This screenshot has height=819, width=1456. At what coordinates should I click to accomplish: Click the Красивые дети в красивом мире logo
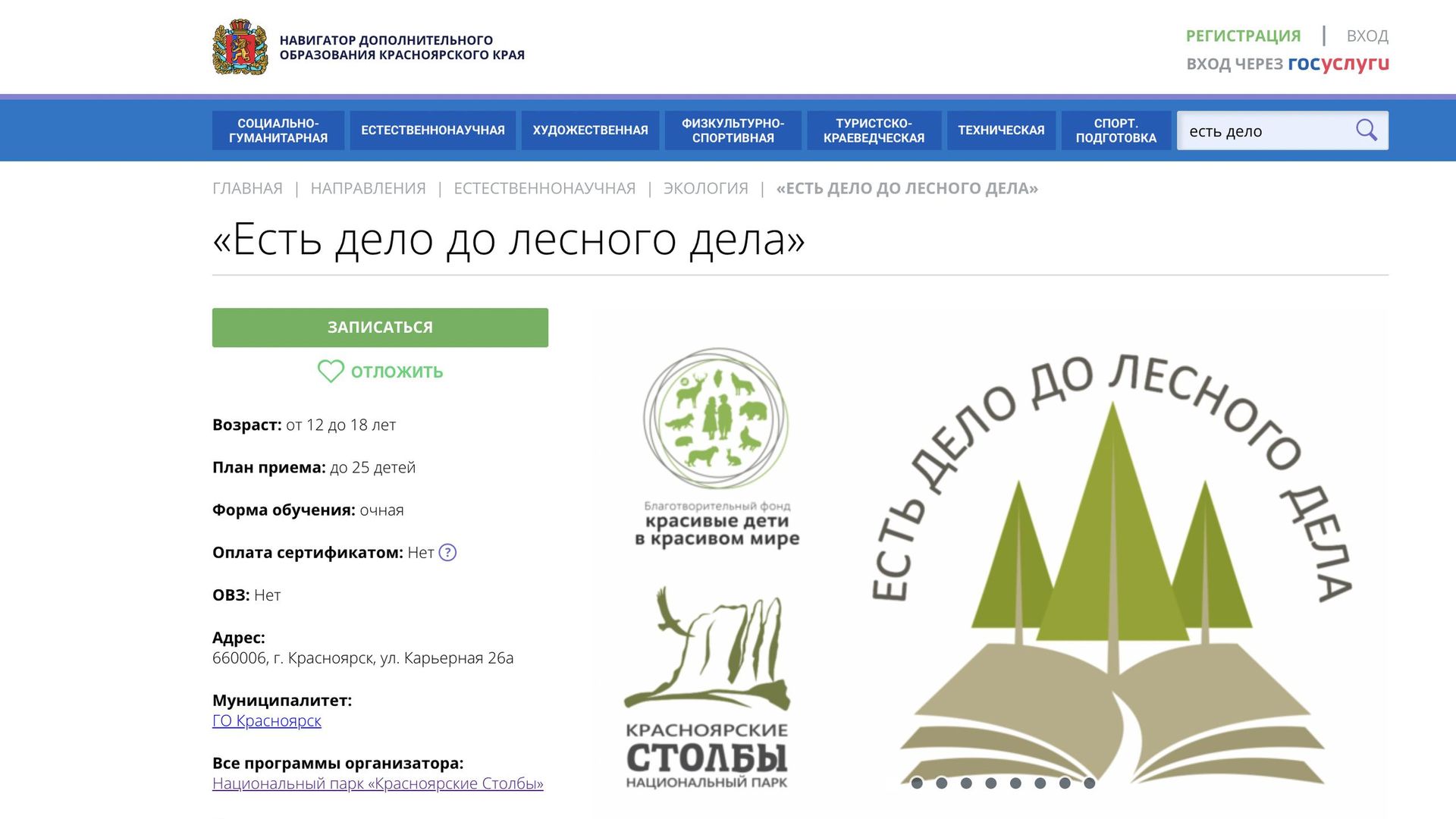(717, 447)
